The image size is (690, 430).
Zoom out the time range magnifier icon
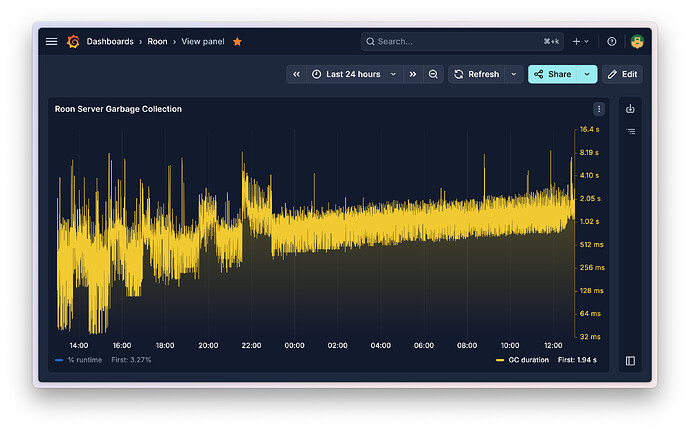pos(433,74)
